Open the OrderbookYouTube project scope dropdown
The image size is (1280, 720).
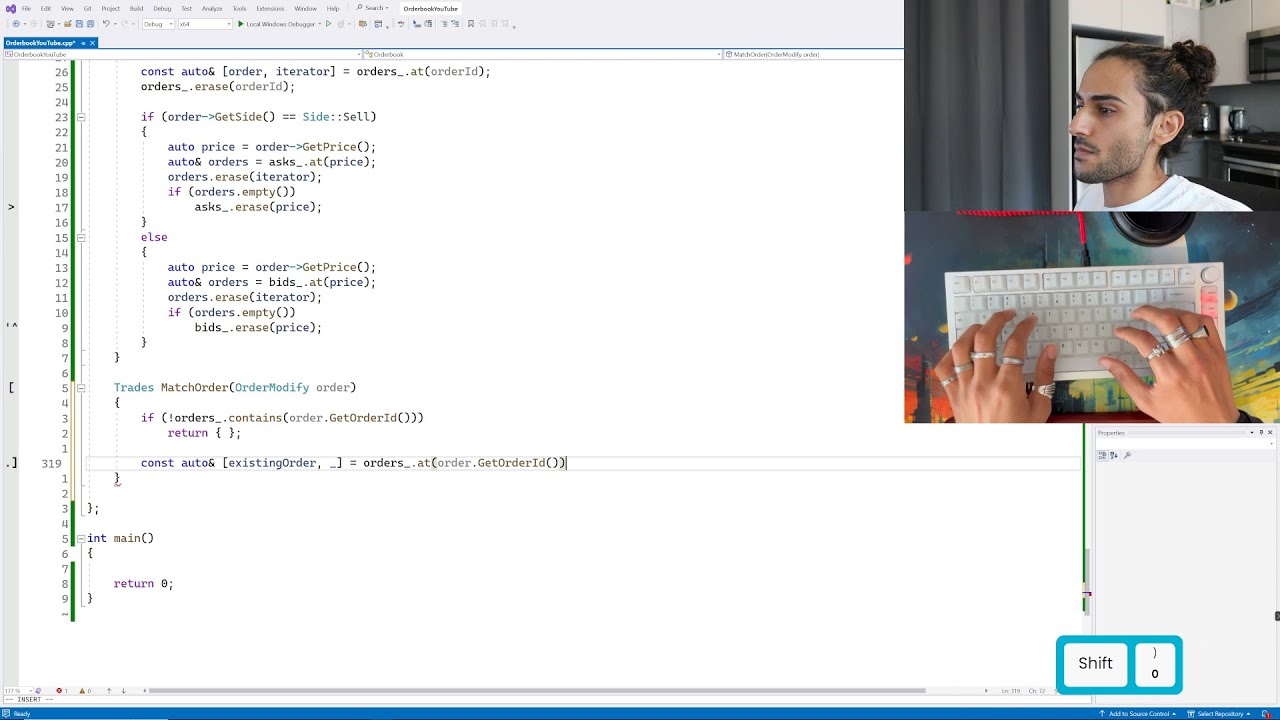click(x=182, y=54)
